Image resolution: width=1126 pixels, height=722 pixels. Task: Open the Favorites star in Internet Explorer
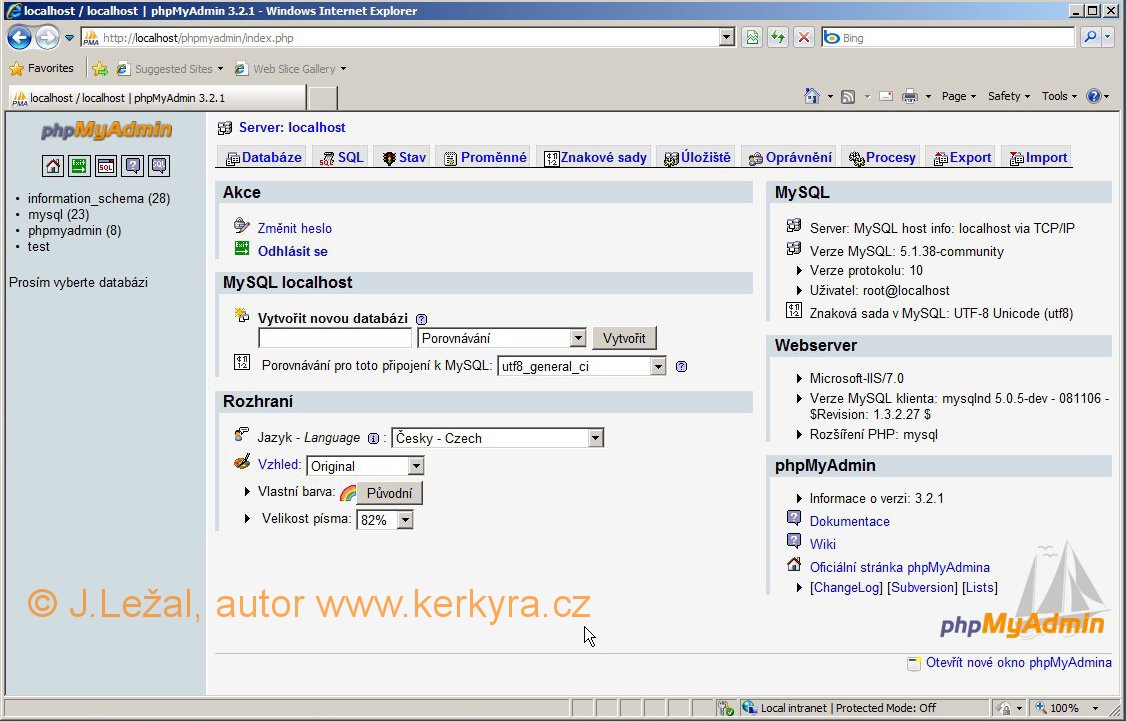pos(41,69)
